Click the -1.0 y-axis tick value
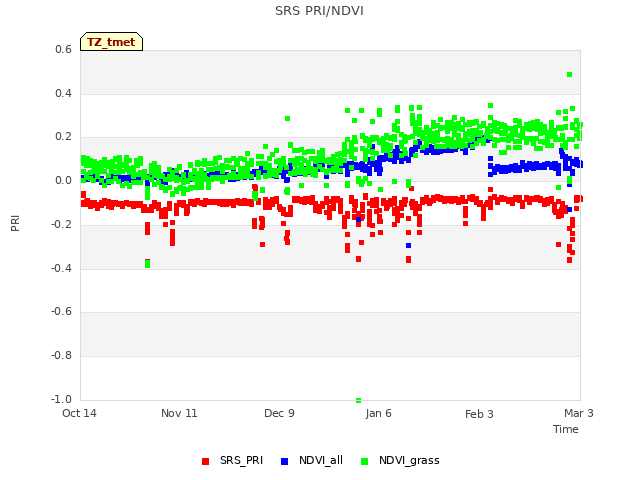This screenshot has width=640, height=480. click(x=61, y=399)
